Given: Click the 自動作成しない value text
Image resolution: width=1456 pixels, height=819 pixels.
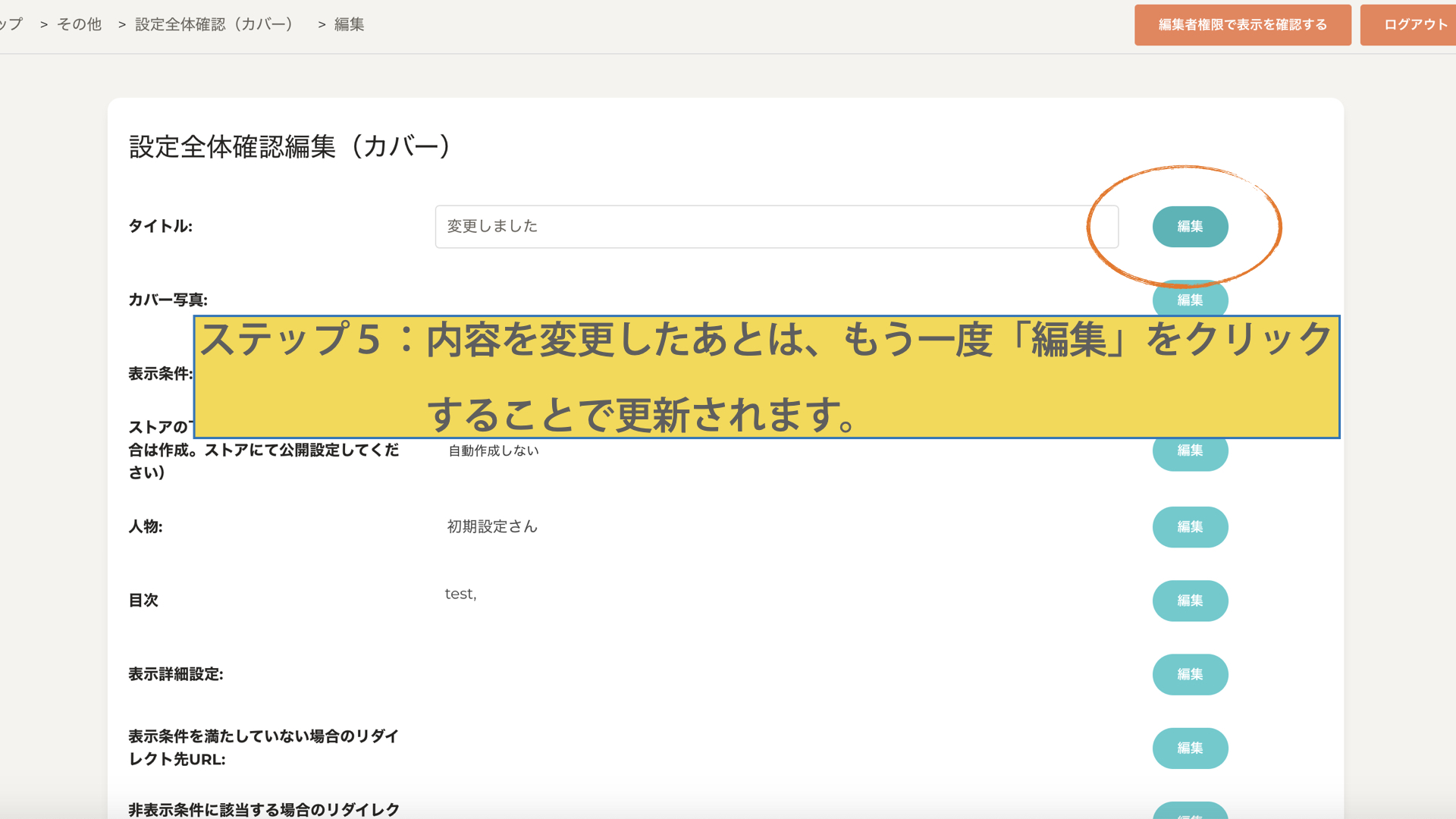Looking at the screenshot, I should [493, 450].
